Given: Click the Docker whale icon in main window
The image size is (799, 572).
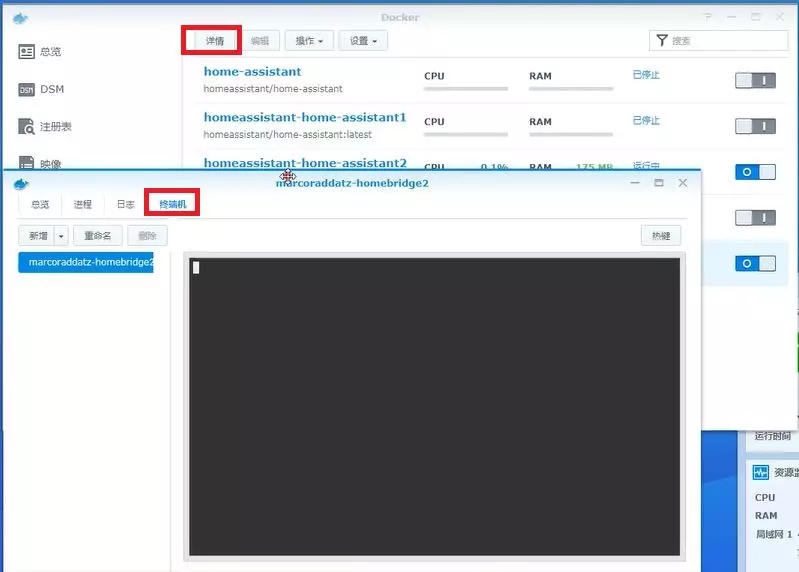Looking at the screenshot, I should click(20, 18).
